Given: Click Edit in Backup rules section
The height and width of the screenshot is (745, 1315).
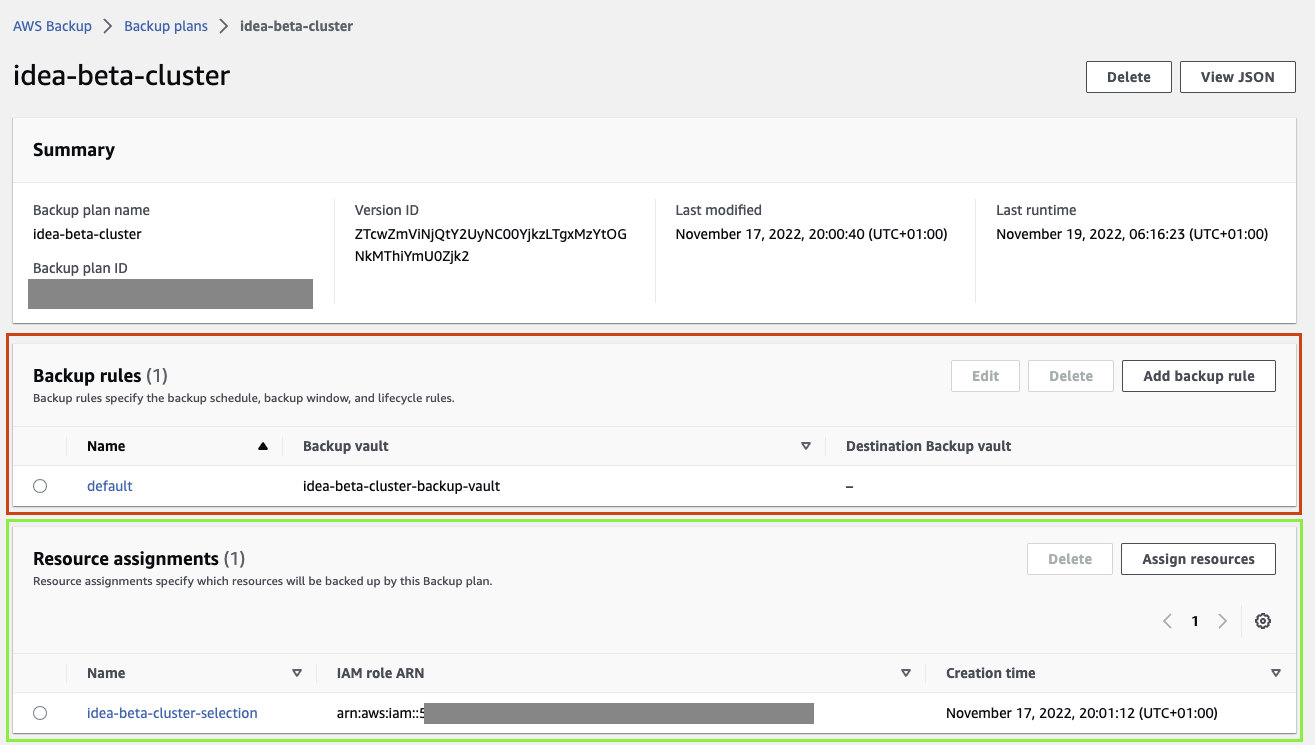Looking at the screenshot, I should coord(985,376).
